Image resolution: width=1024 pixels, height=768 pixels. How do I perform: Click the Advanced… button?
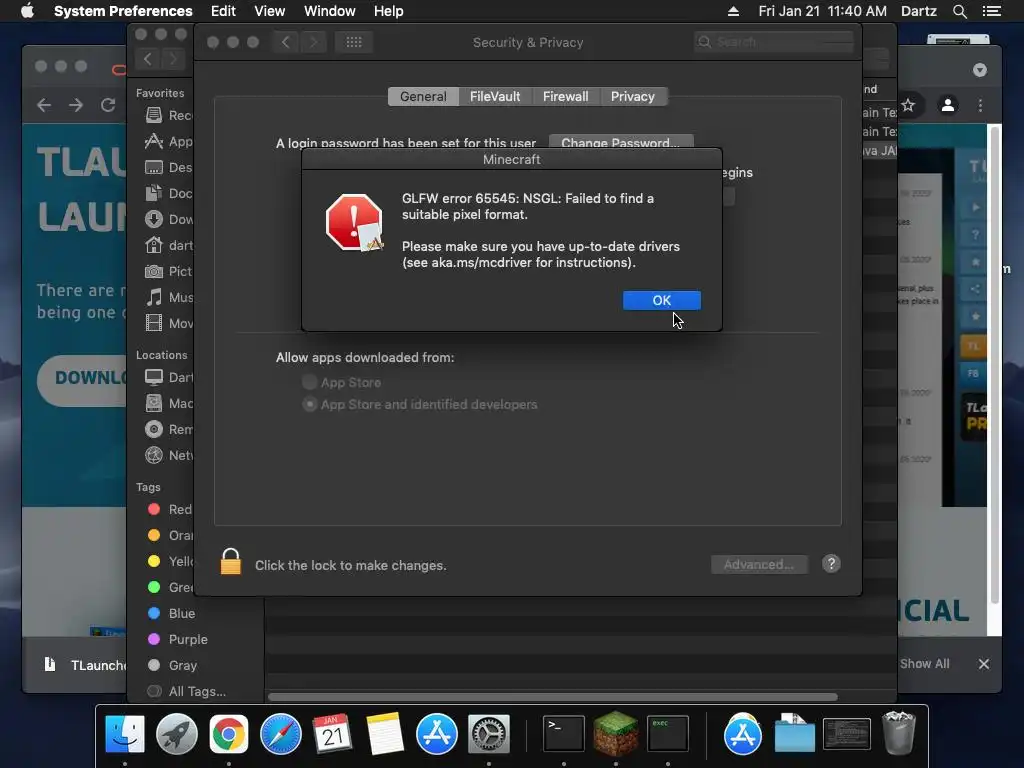pos(759,564)
